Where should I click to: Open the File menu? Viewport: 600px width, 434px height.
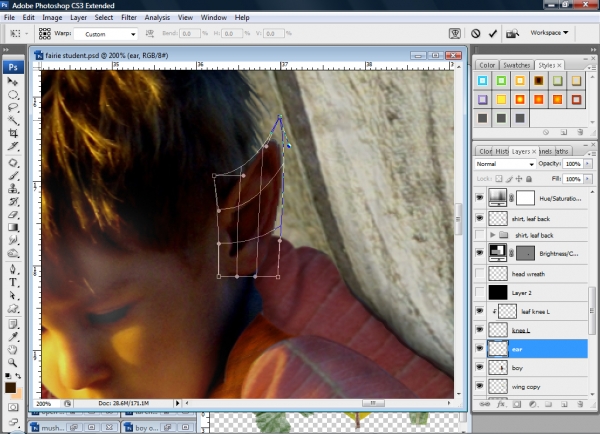(9, 18)
